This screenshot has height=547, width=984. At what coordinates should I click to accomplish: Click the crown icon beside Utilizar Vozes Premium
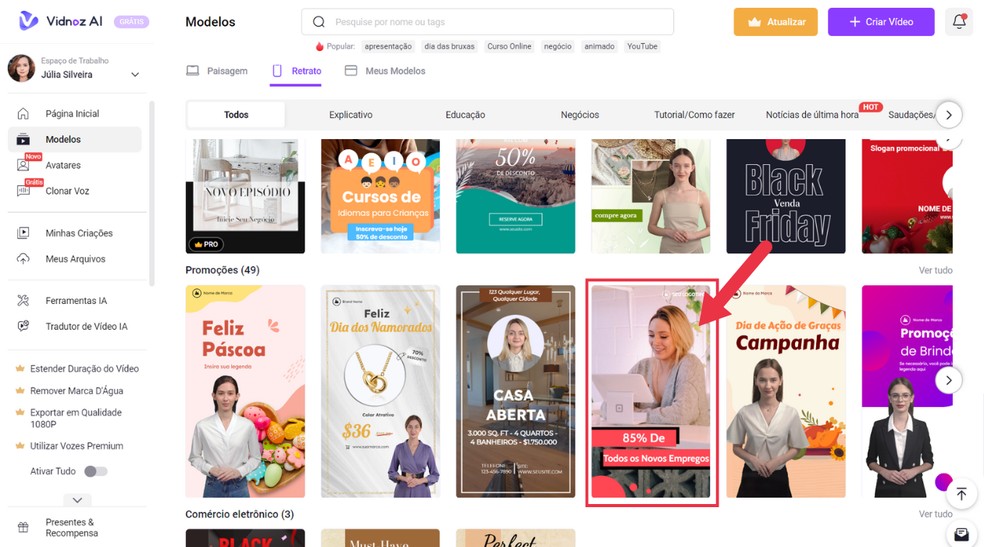[19, 446]
